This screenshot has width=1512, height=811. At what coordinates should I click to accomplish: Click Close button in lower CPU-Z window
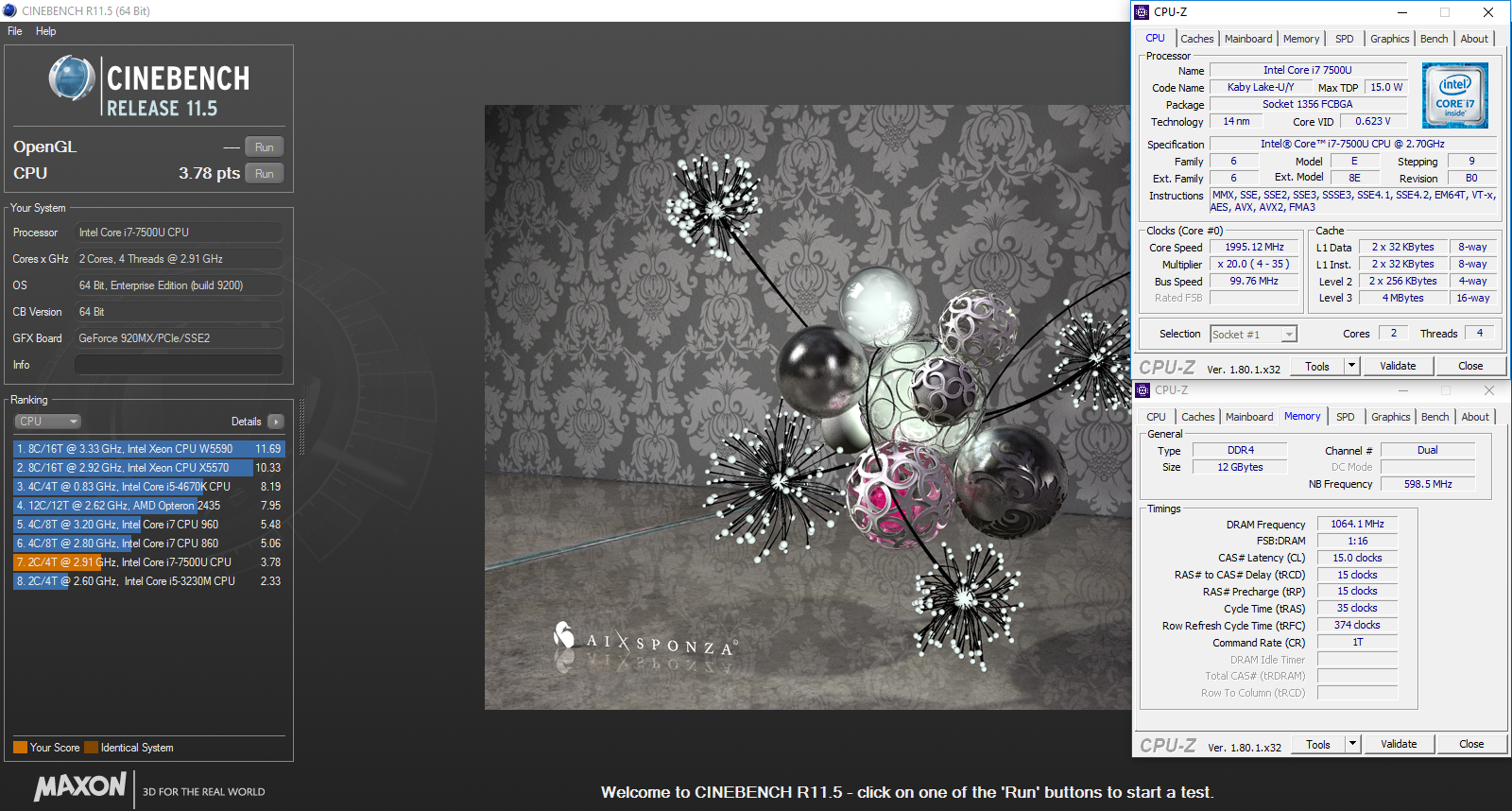[x=1471, y=744]
